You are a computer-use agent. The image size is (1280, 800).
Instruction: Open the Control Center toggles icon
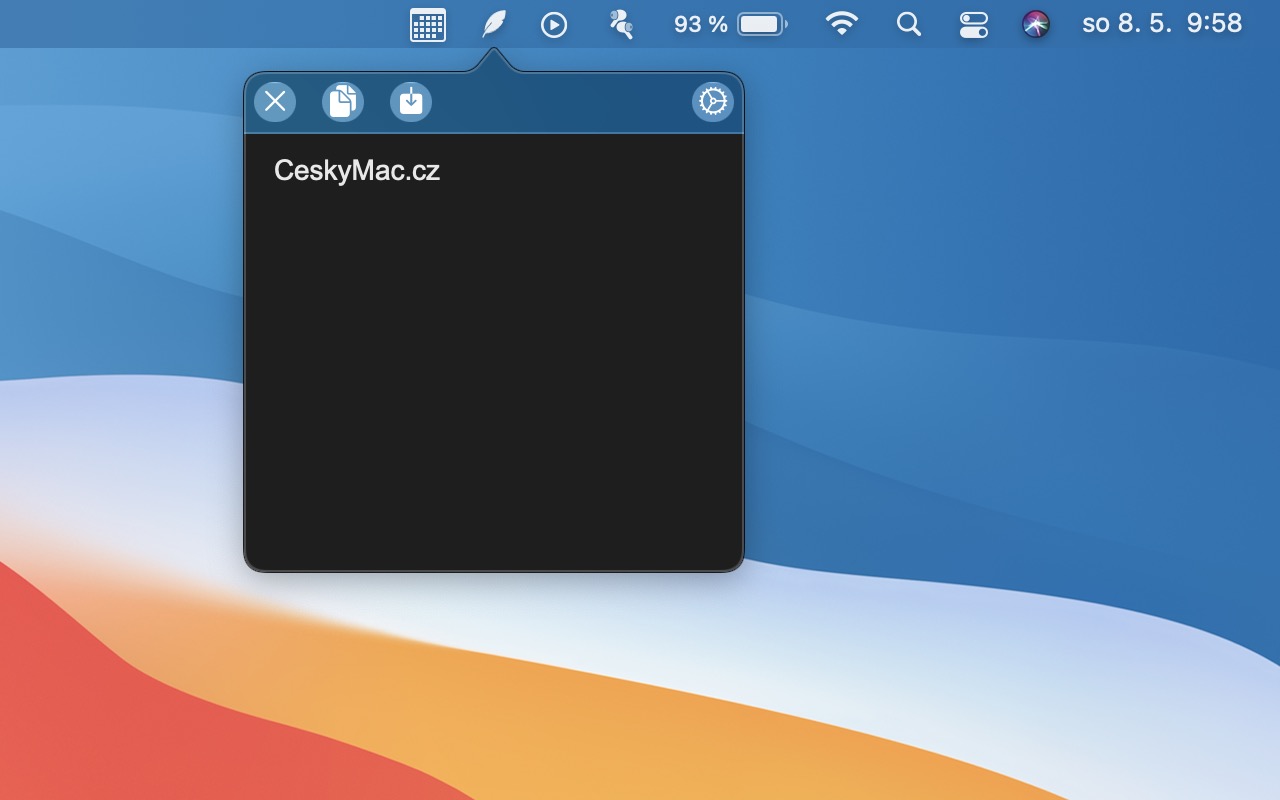point(973,24)
